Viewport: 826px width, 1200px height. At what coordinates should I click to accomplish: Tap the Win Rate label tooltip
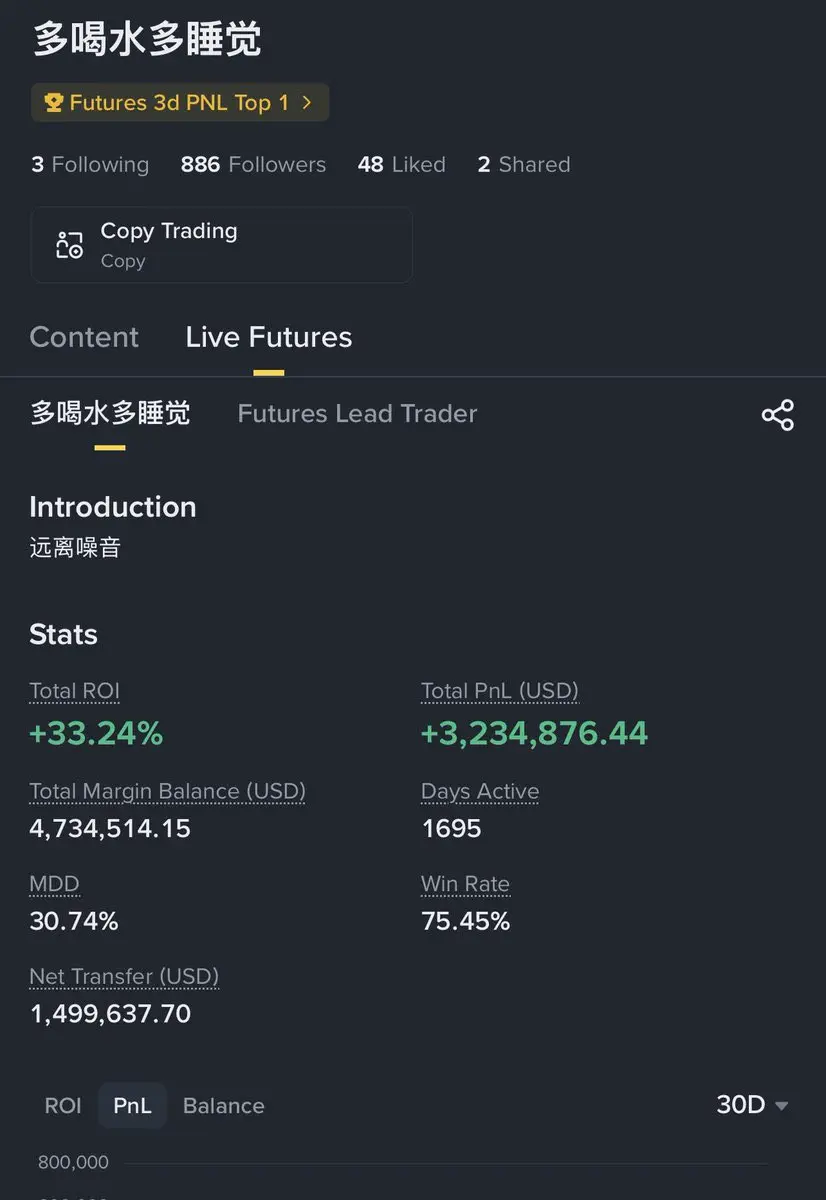click(x=465, y=884)
